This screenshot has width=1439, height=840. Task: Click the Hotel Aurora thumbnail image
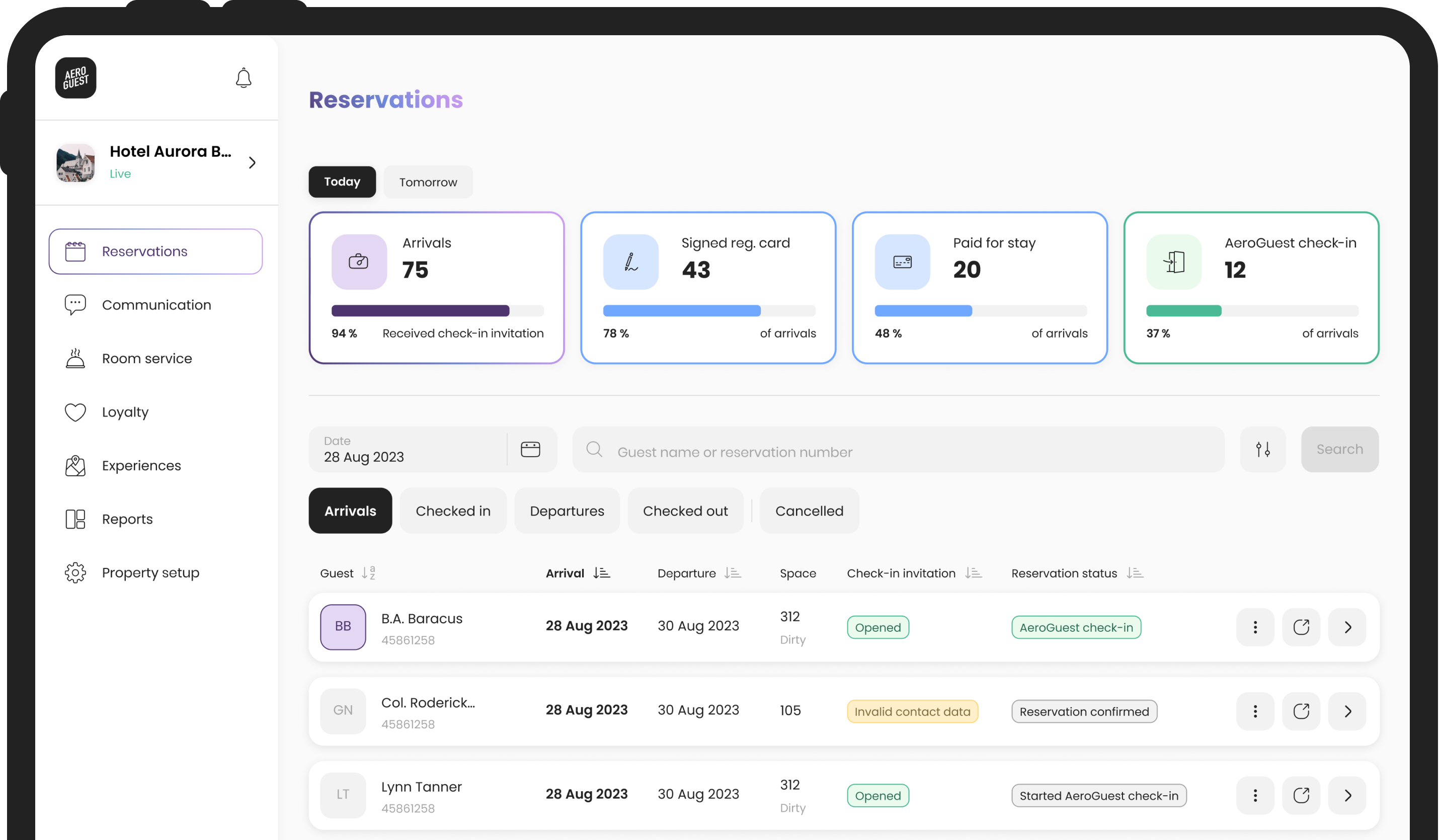(75, 163)
